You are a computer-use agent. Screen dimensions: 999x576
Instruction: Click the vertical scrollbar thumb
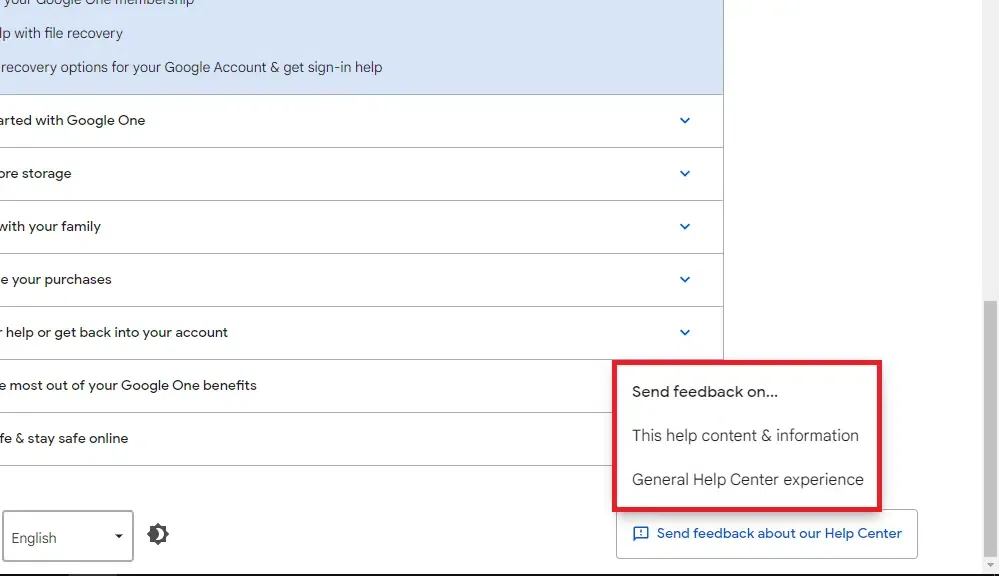tap(990, 430)
